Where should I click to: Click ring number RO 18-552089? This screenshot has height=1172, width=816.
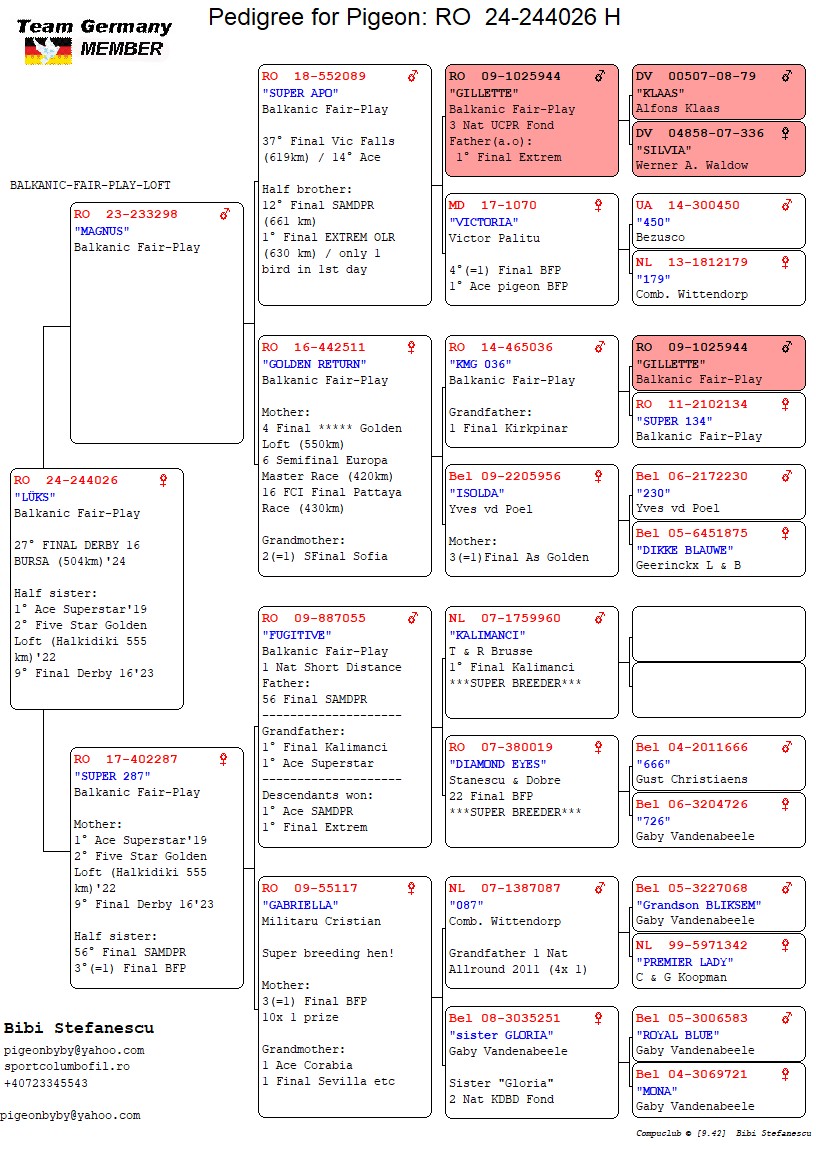pos(314,76)
